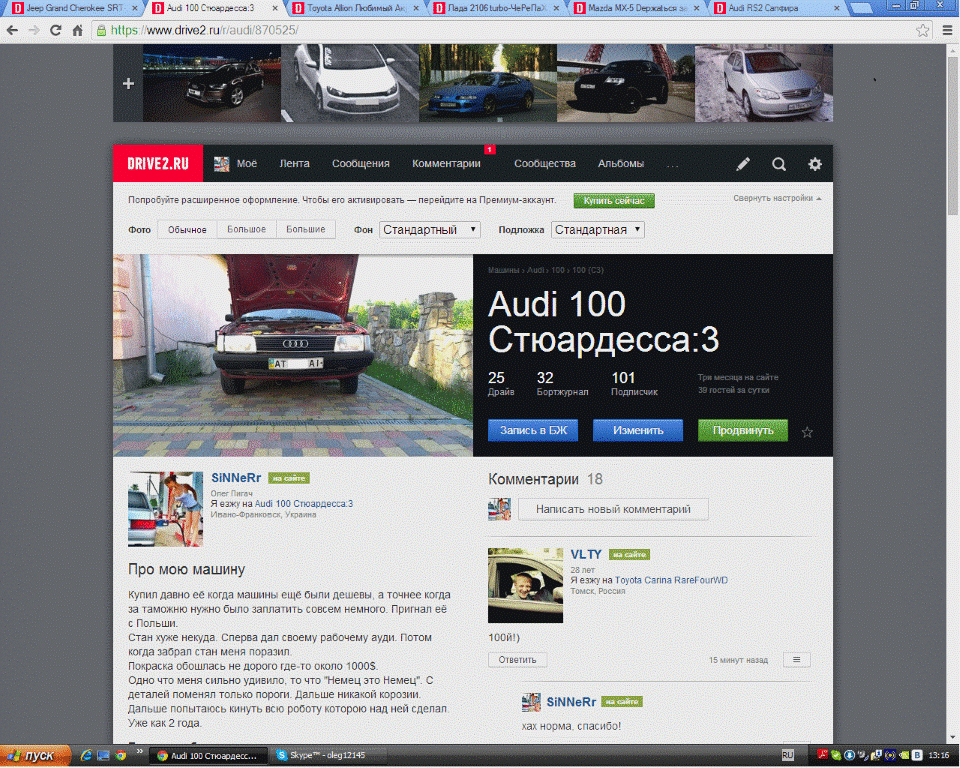Click the 101 Подписчик counter
Image resolution: width=960 pixels, height=768 pixels.
(x=634, y=383)
